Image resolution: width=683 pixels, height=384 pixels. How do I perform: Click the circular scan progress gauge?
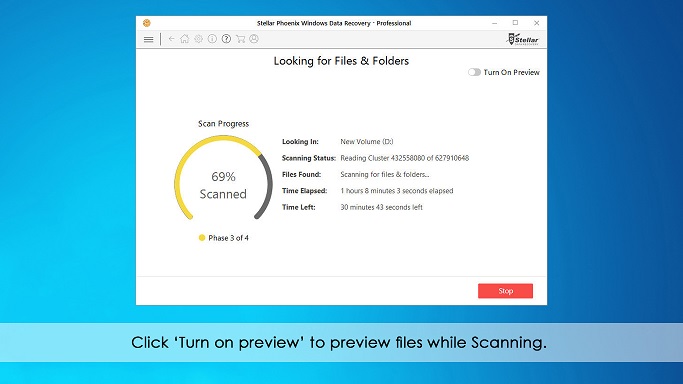223,178
